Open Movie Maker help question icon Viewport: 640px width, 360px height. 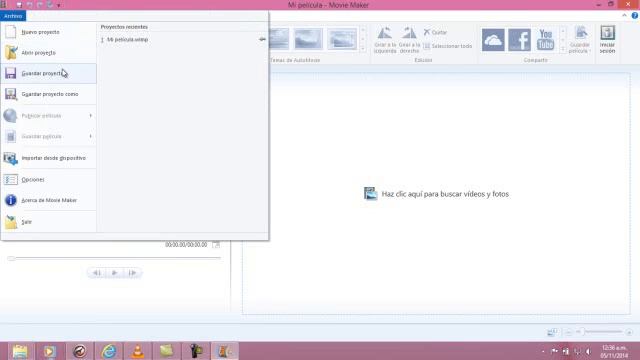click(x=635, y=16)
